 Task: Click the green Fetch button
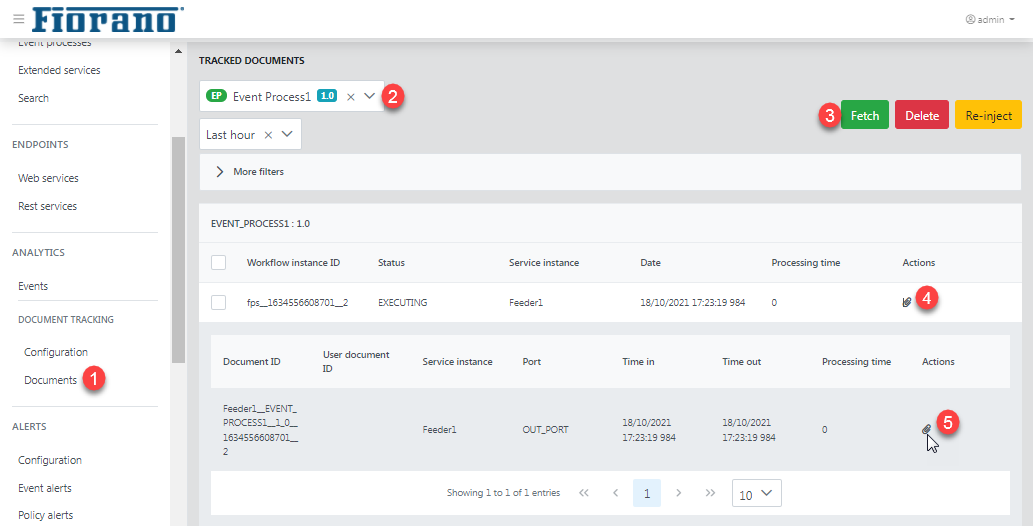[865, 115]
